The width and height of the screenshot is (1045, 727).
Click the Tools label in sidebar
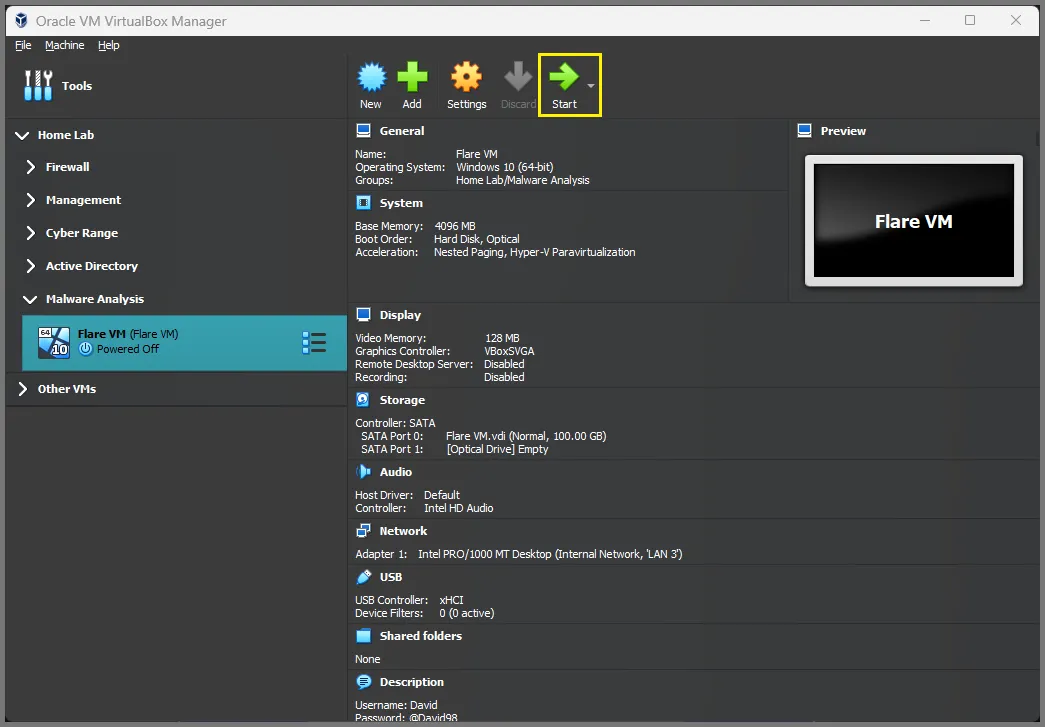[77, 85]
